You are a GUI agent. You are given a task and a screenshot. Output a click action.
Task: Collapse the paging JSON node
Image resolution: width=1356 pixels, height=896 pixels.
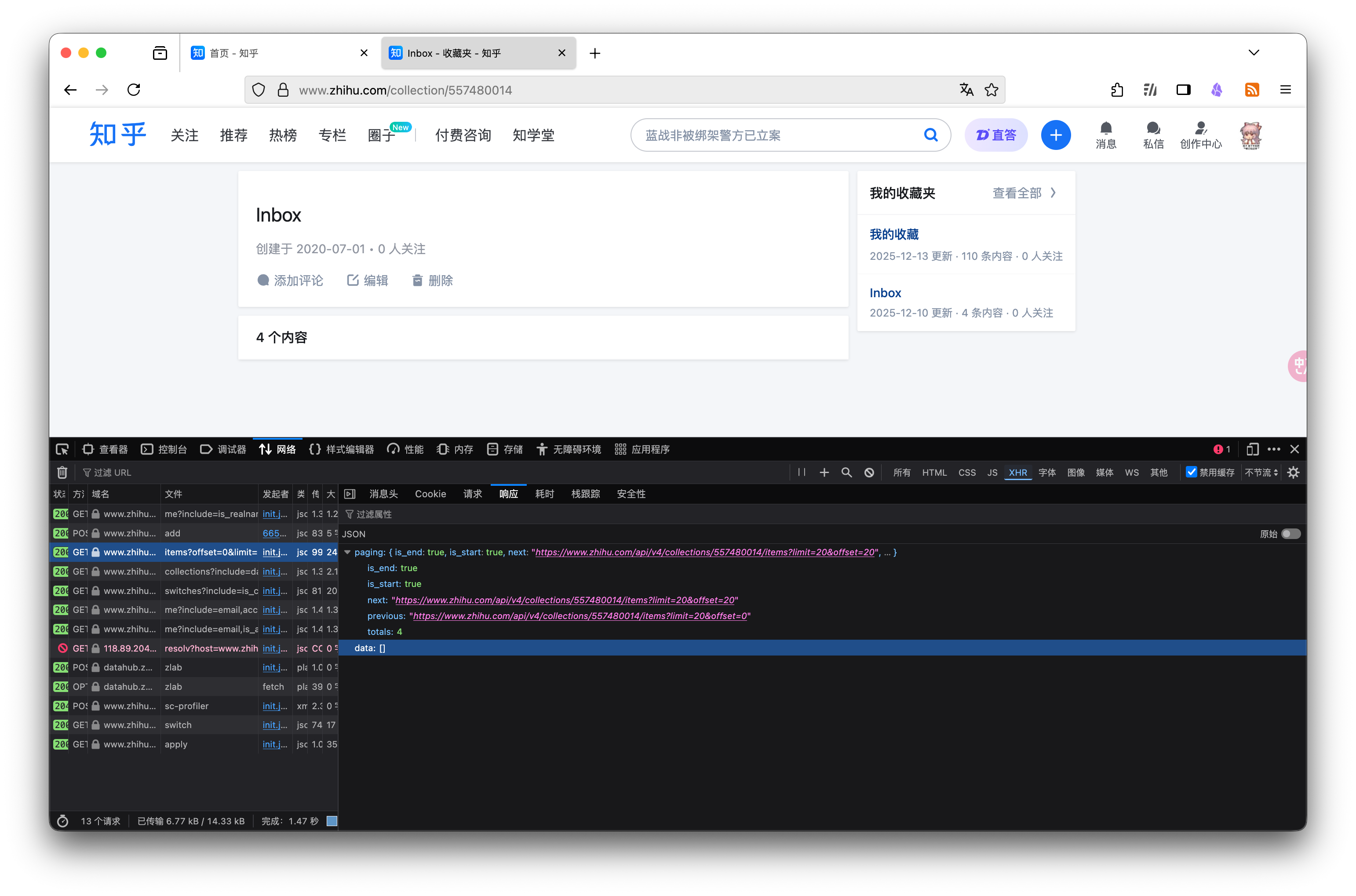[x=347, y=552]
